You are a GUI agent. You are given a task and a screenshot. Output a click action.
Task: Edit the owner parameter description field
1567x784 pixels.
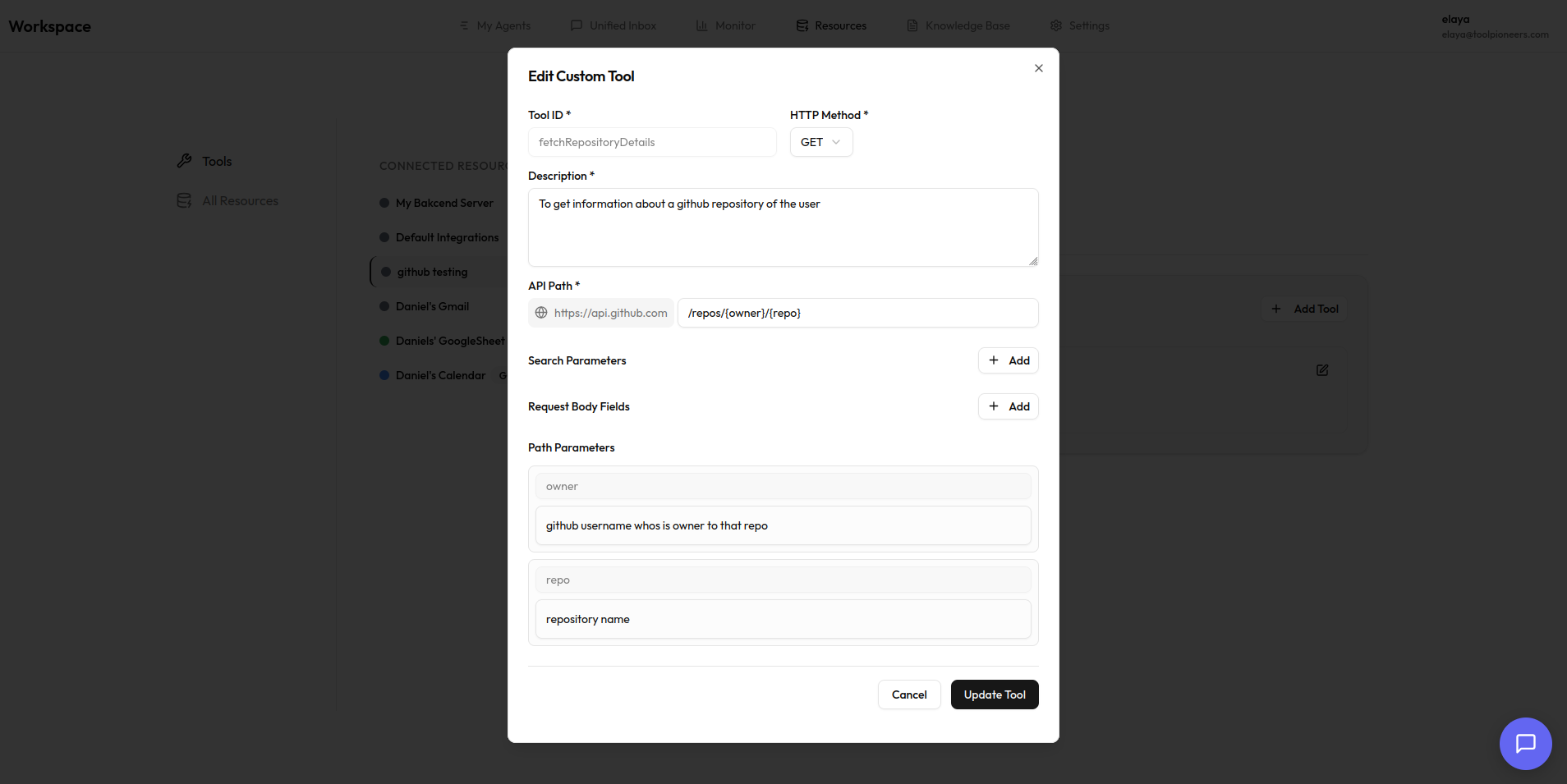point(783,525)
